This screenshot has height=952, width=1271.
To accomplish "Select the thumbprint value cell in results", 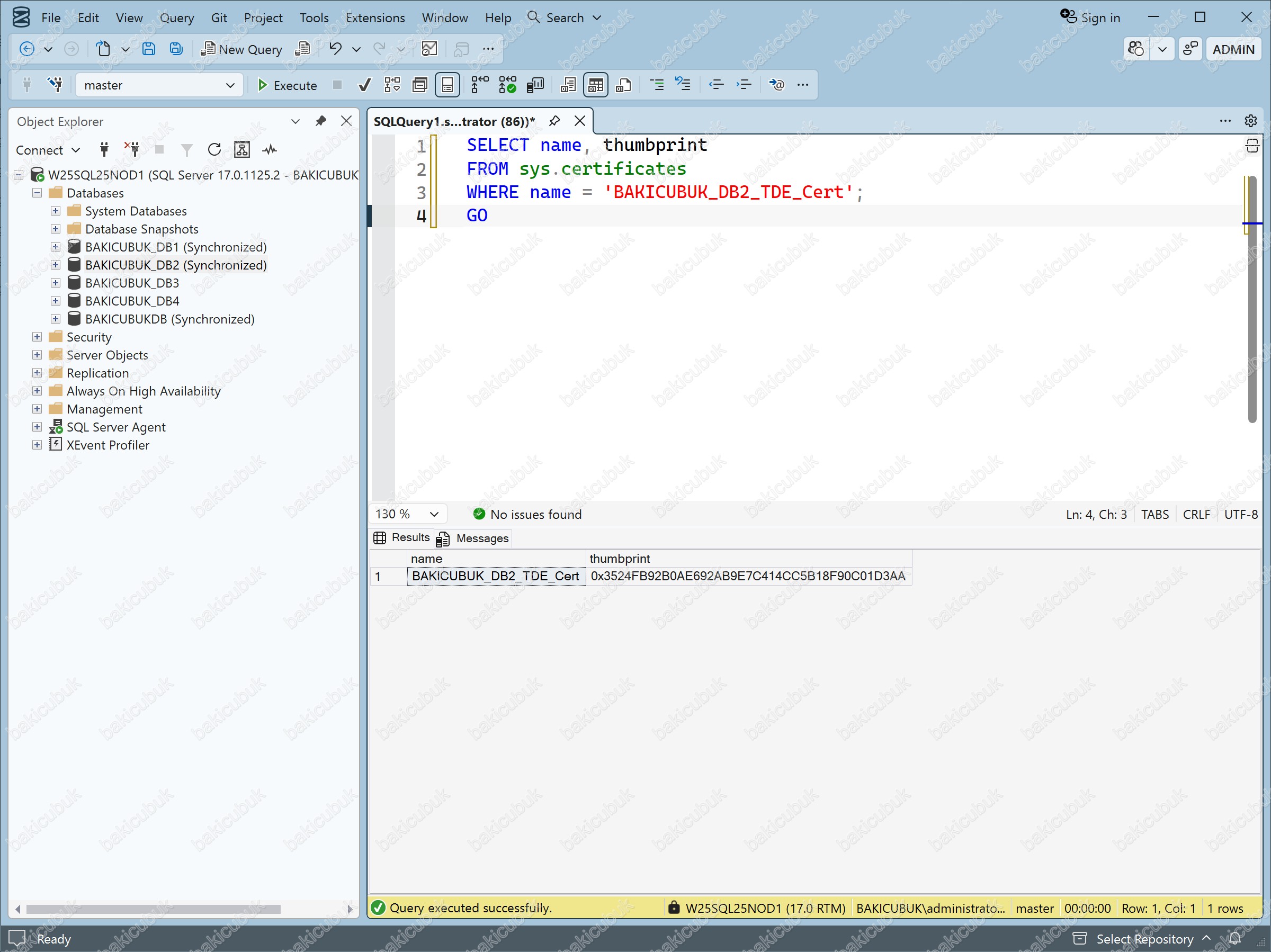I will click(748, 576).
